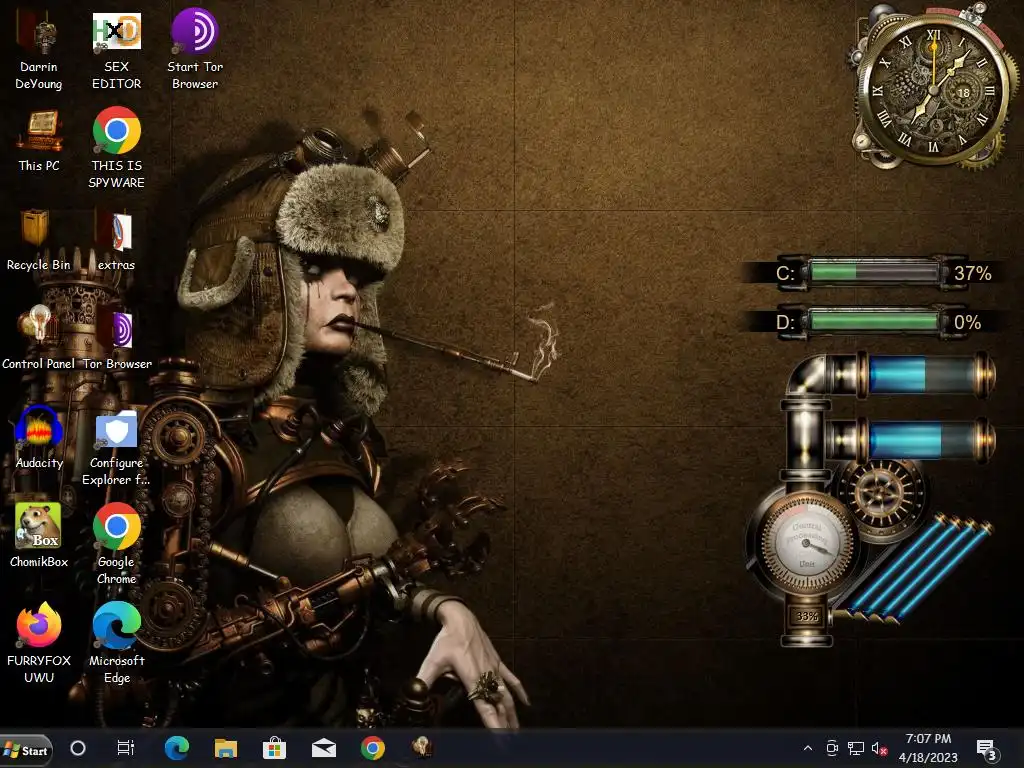Open the Darrin DeYoung desktop icon
Viewport: 1024px width, 768px height.
(39, 48)
